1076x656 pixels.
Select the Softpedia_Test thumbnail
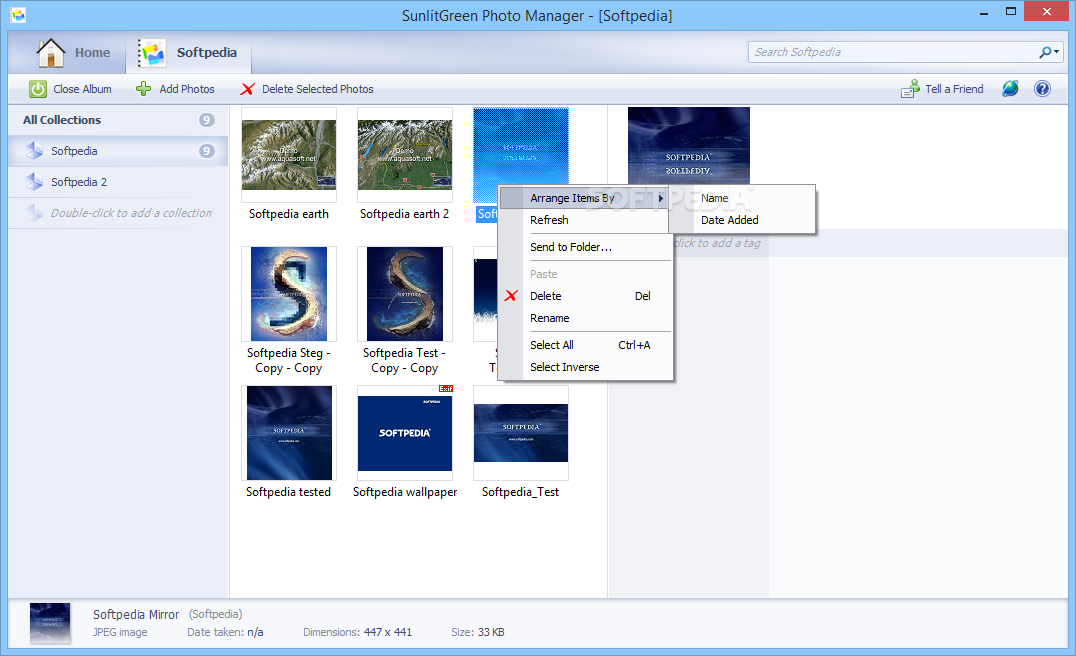[x=521, y=433]
